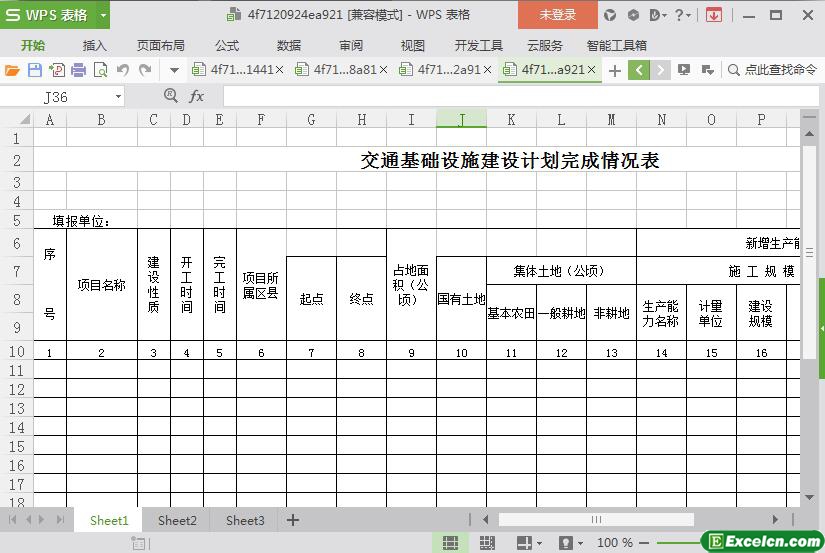Save the workbook with the floppy icon
Viewport: 825px width, 553px height.
pos(35,70)
